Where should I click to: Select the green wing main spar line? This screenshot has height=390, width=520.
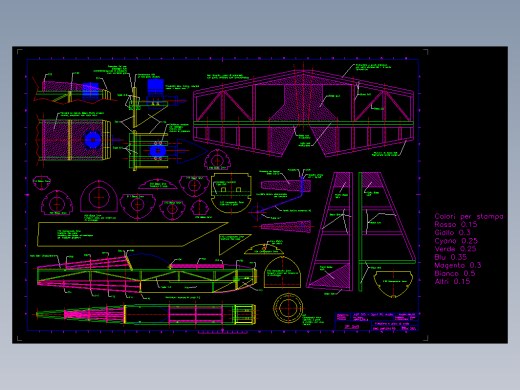(303, 123)
